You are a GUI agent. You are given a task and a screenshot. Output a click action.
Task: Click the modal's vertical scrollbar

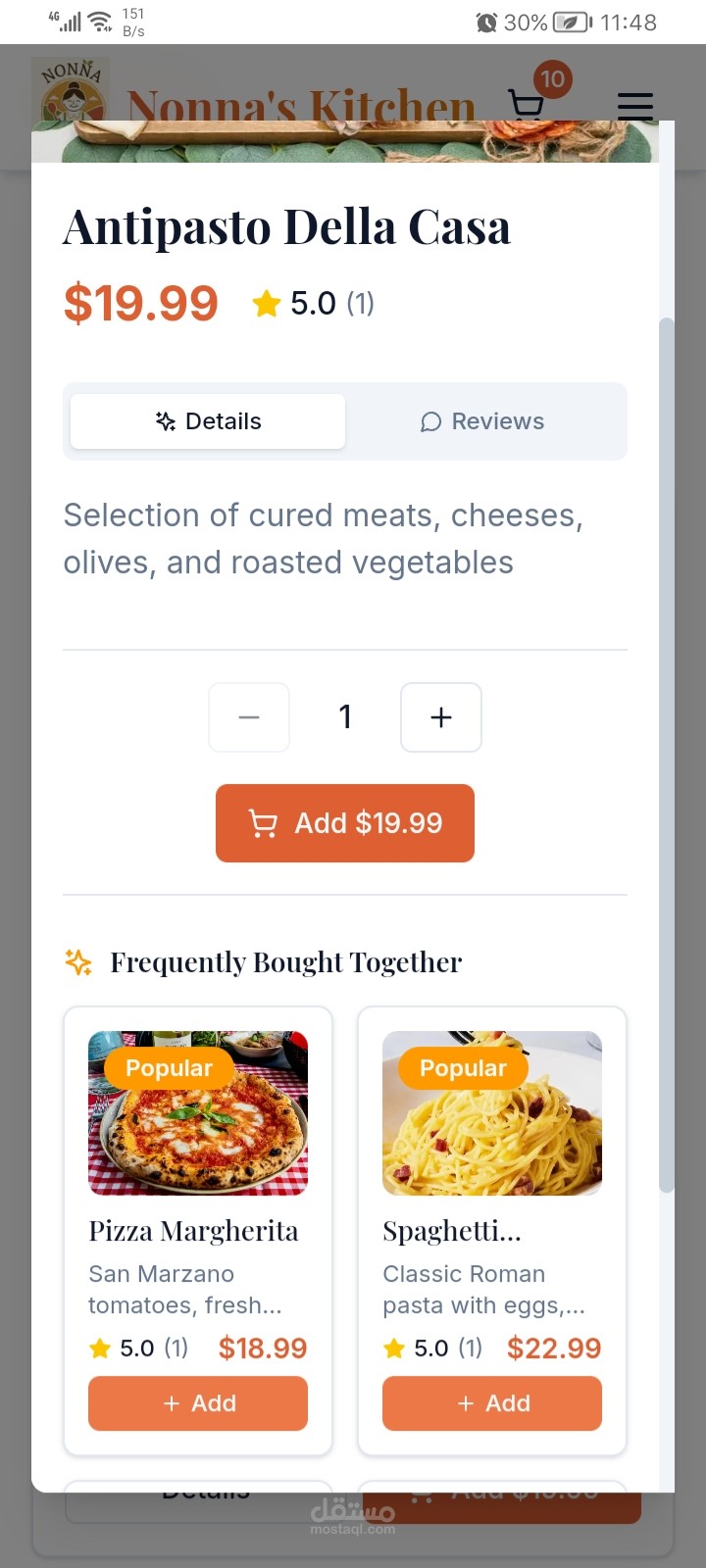click(x=667, y=755)
